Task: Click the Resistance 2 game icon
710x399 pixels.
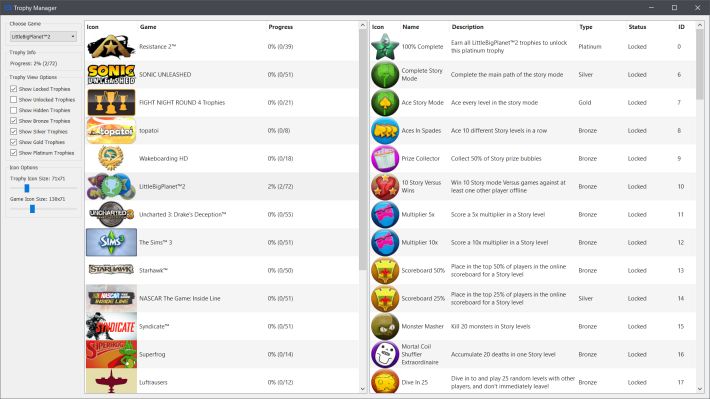Action: (111, 47)
